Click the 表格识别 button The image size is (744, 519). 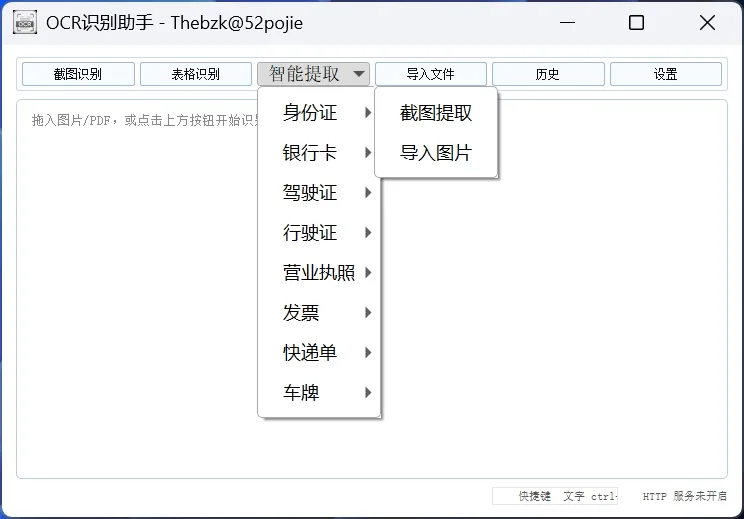196,74
